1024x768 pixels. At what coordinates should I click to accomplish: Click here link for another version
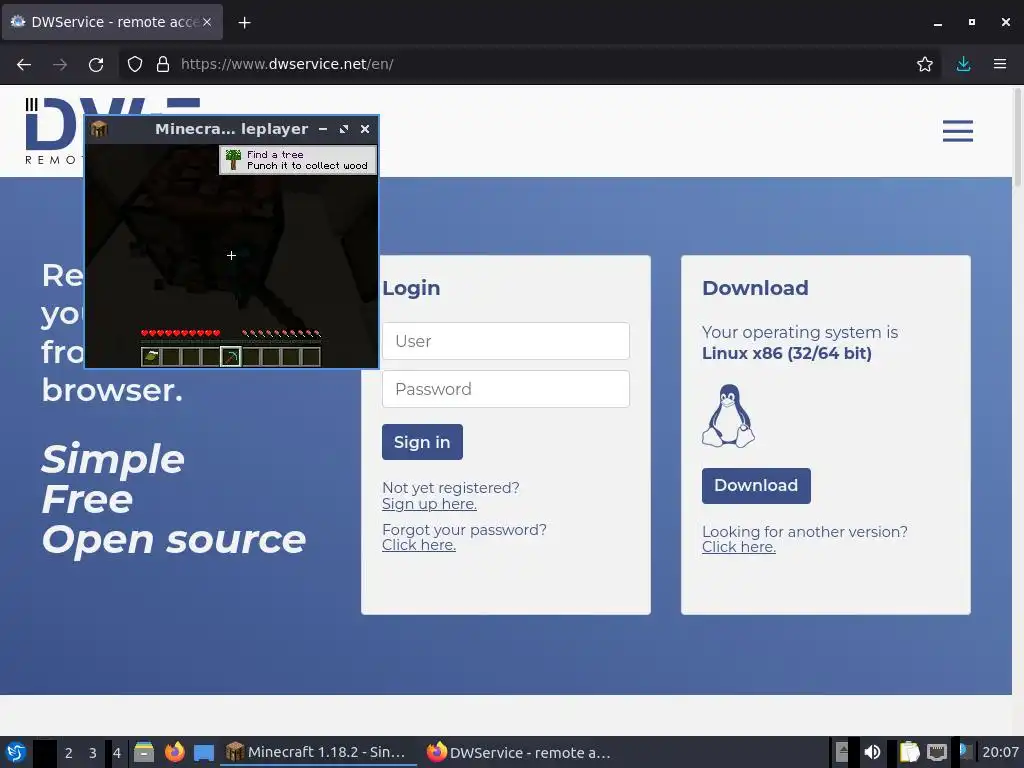pos(739,547)
